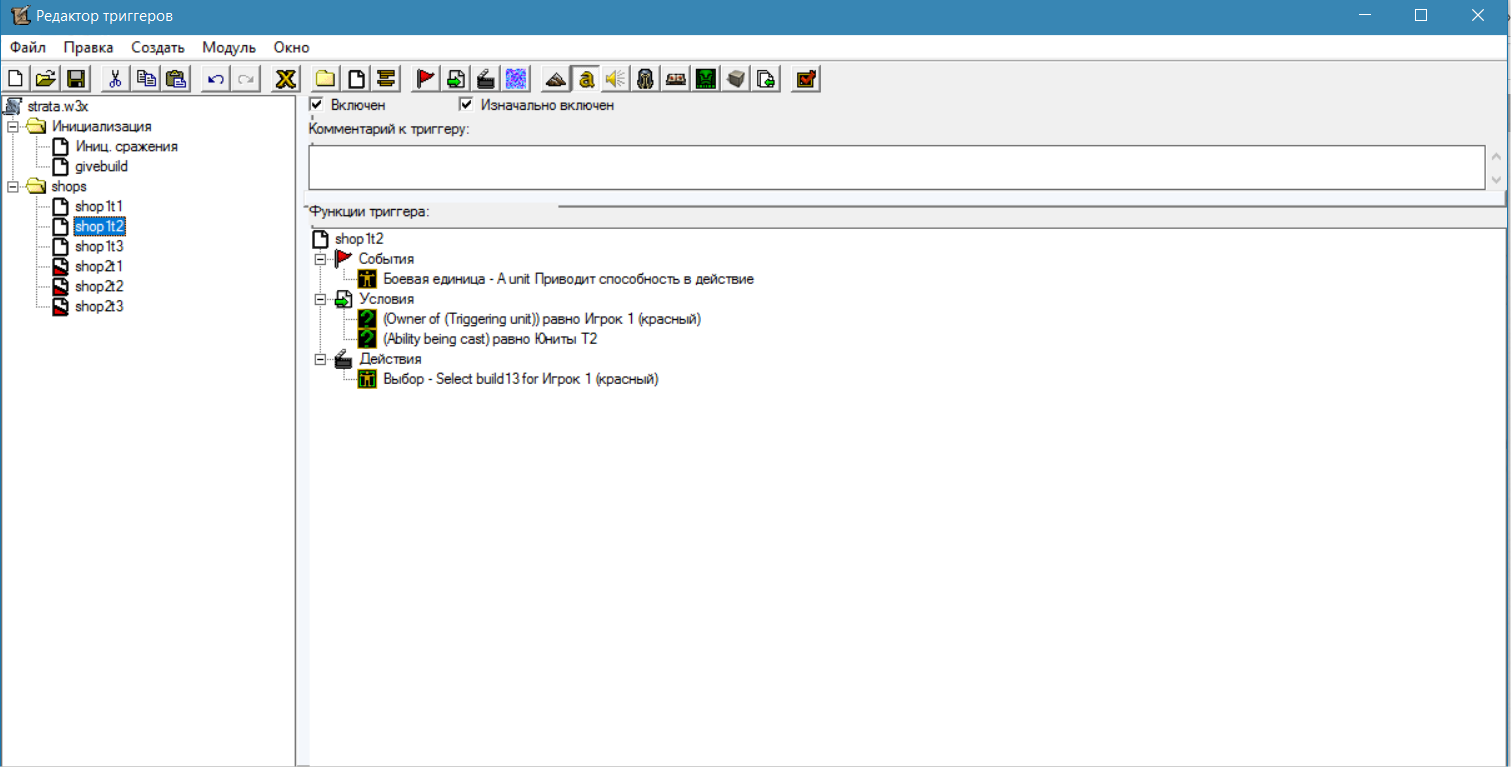Image resolution: width=1511 pixels, height=767 pixels.
Task: Open the Sound Editor speaker icon
Action: pos(616,79)
